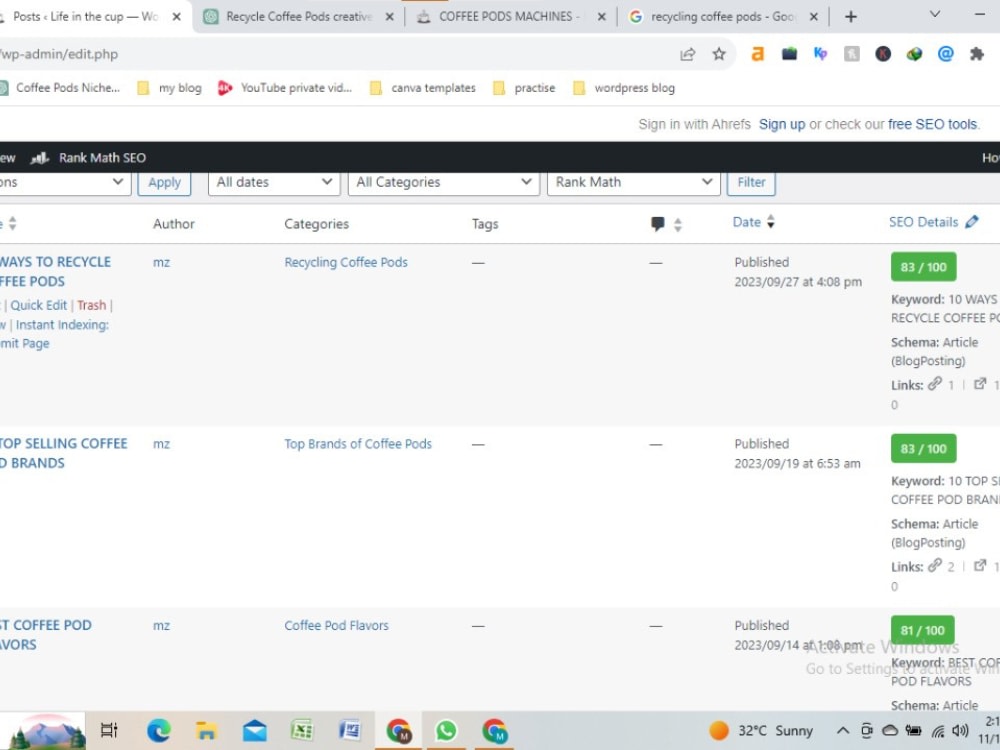Sort posts by the Title column arrows
The width and height of the screenshot is (1000, 750).
[x=12, y=223]
